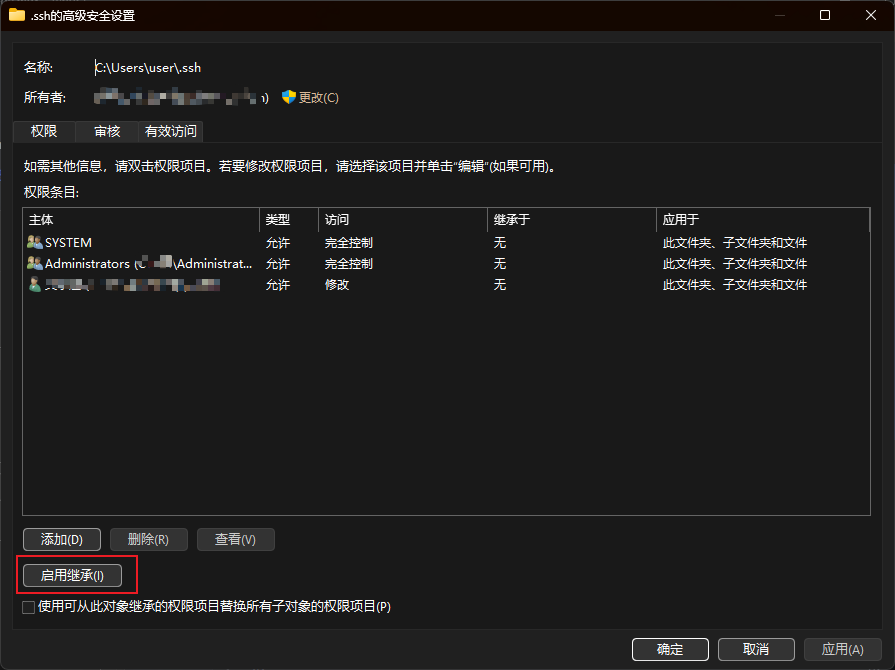This screenshot has width=895, height=670.
Task: Click the 访问 column header
Action: (x=402, y=220)
